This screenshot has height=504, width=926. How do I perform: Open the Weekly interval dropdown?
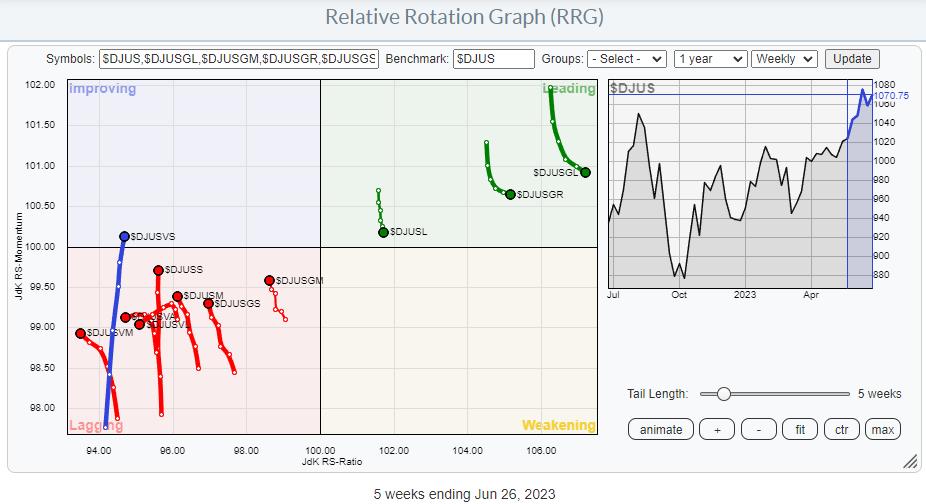click(784, 59)
